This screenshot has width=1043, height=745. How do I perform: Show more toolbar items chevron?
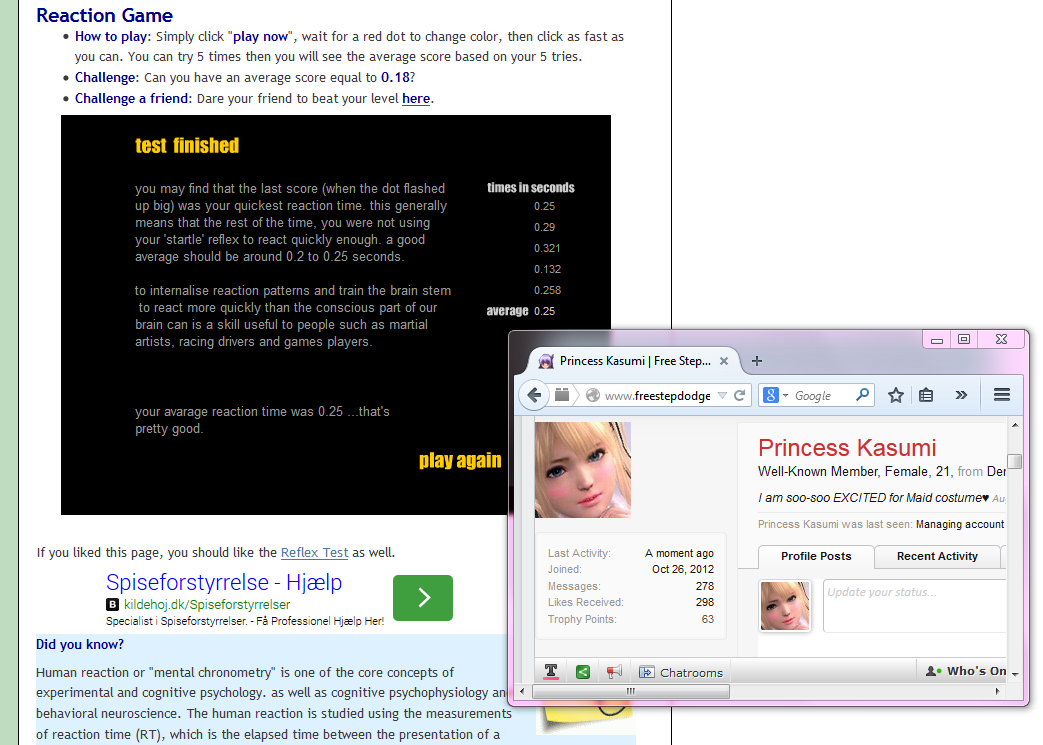point(961,395)
